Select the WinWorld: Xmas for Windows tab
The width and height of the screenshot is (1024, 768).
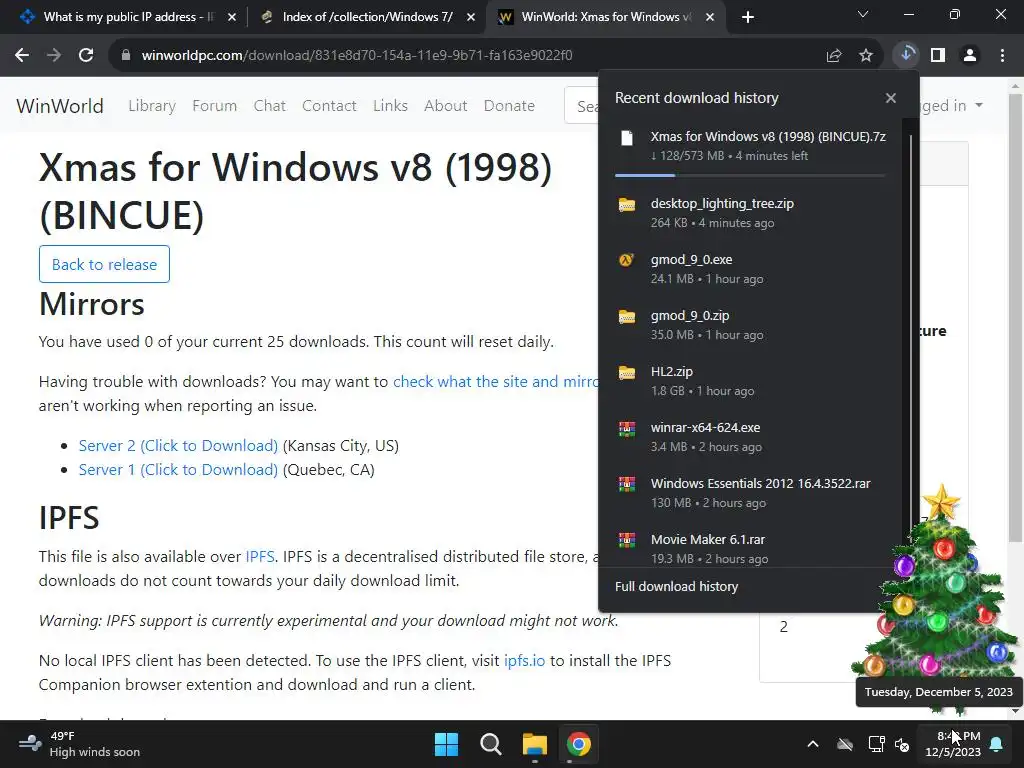605,17
